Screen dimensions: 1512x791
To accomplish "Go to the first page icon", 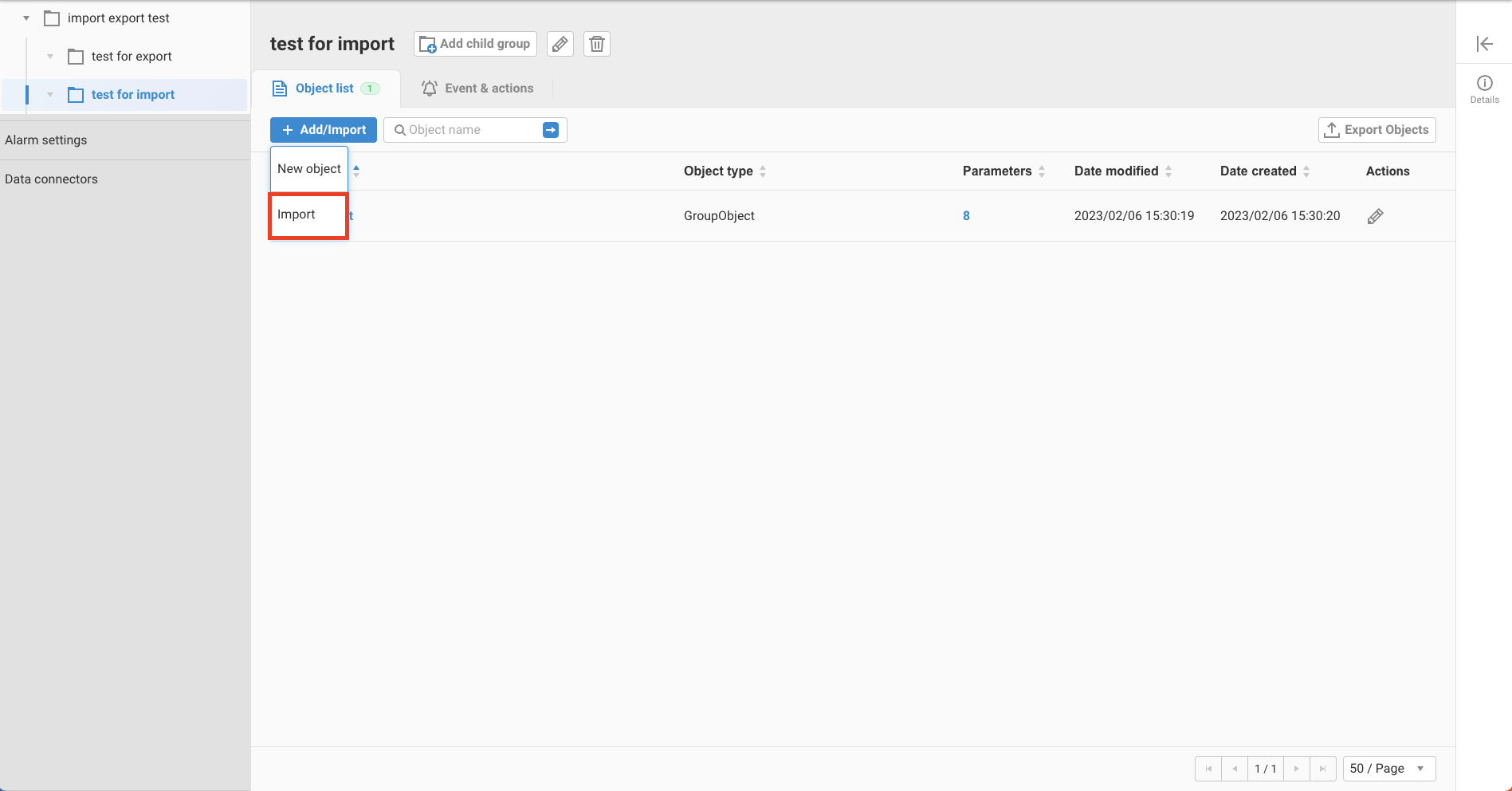I will pos(1208,769).
